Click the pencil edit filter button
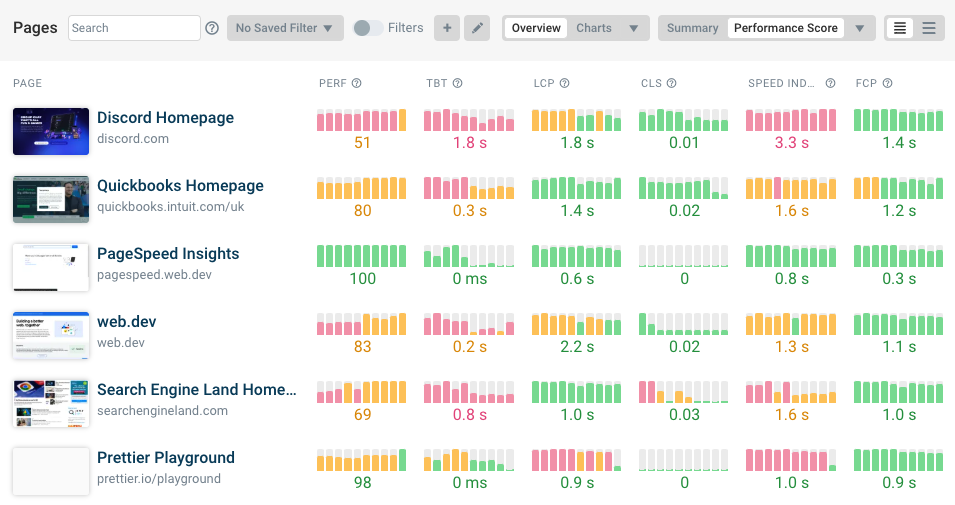The image size is (955, 505). pos(477,28)
